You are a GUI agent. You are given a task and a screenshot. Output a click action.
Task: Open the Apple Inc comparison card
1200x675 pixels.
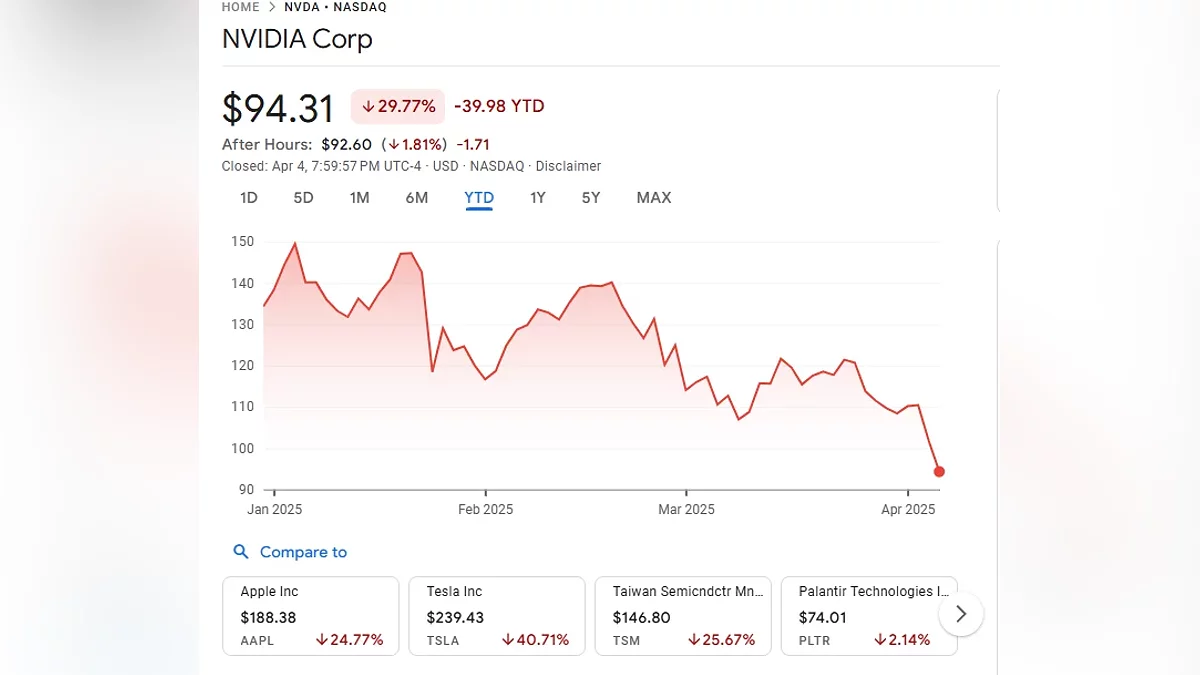click(311, 615)
